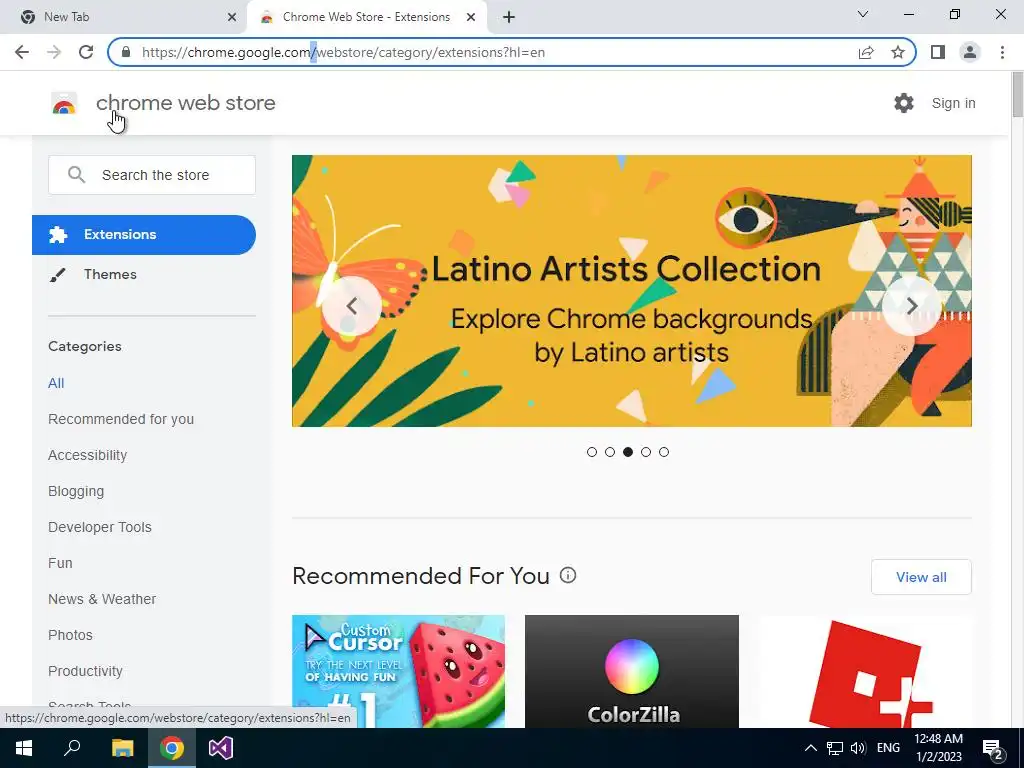This screenshot has width=1024, height=768.
Task: Open the tab search dropdown arrow
Action: point(863,14)
